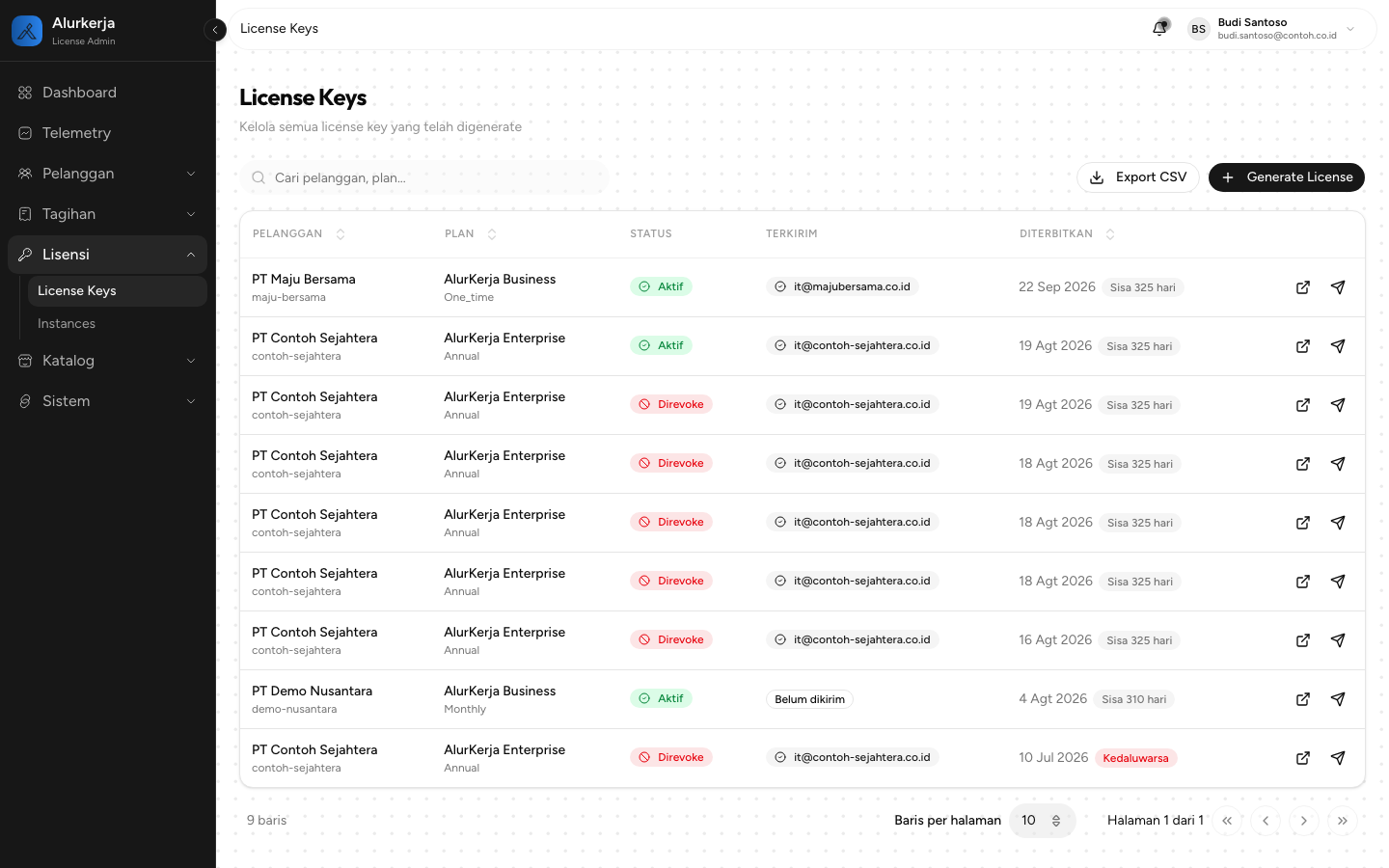Click the '9 baris' row count
Viewport: 1389px width, 868px height.
point(266,821)
